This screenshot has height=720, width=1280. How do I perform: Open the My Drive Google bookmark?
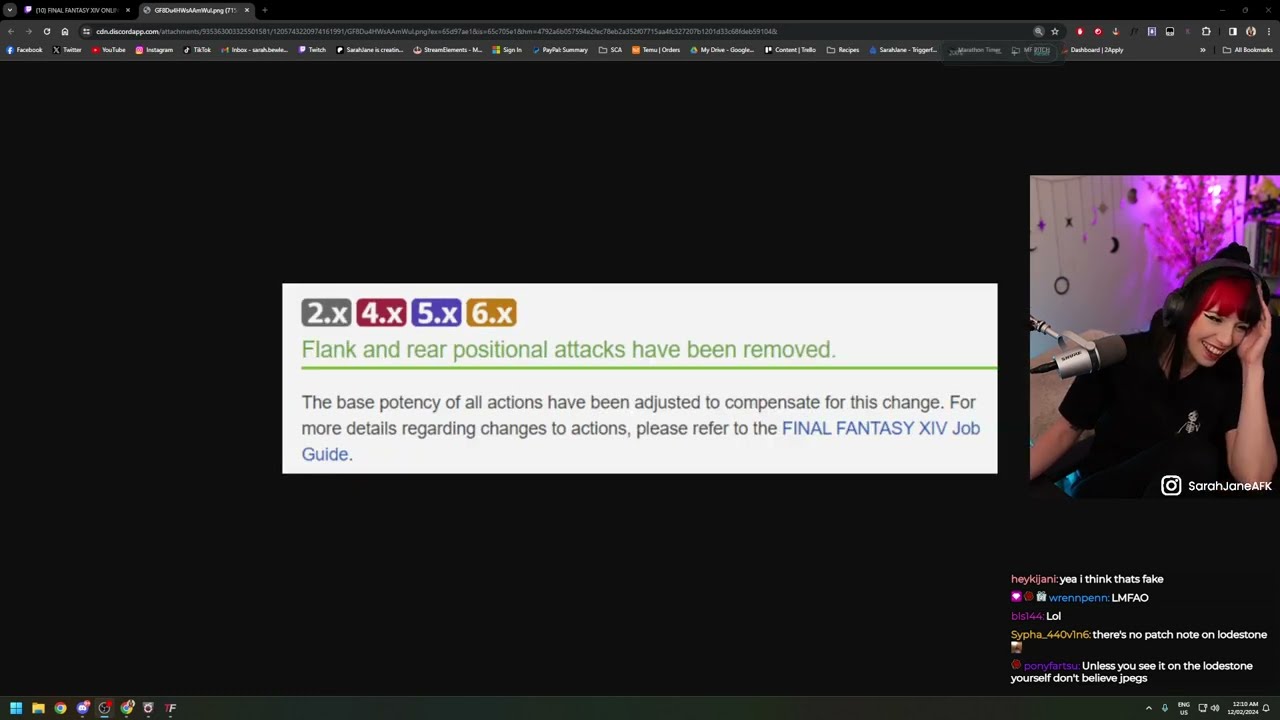722,50
